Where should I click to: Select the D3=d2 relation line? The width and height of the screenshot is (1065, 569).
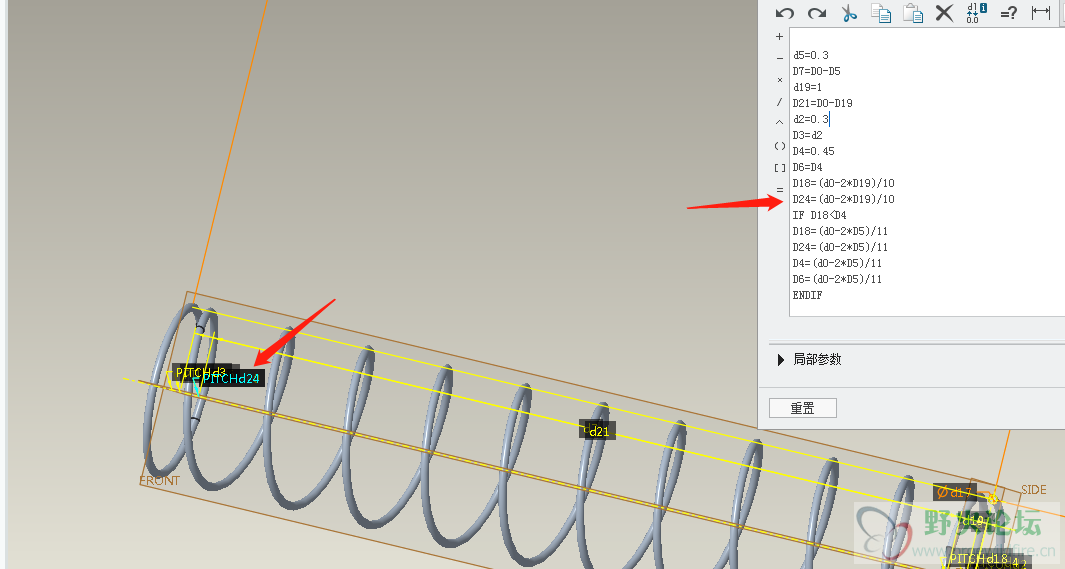tap(808, 135)
